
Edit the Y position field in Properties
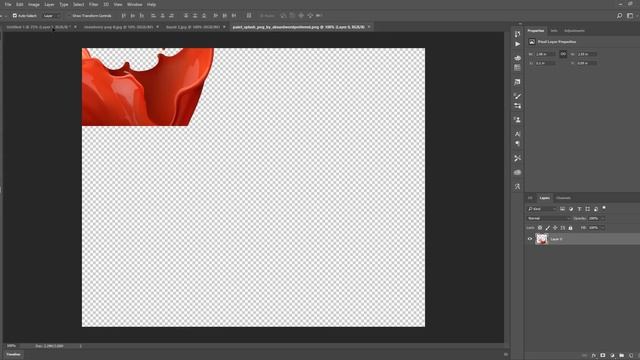tap(587, 63)
